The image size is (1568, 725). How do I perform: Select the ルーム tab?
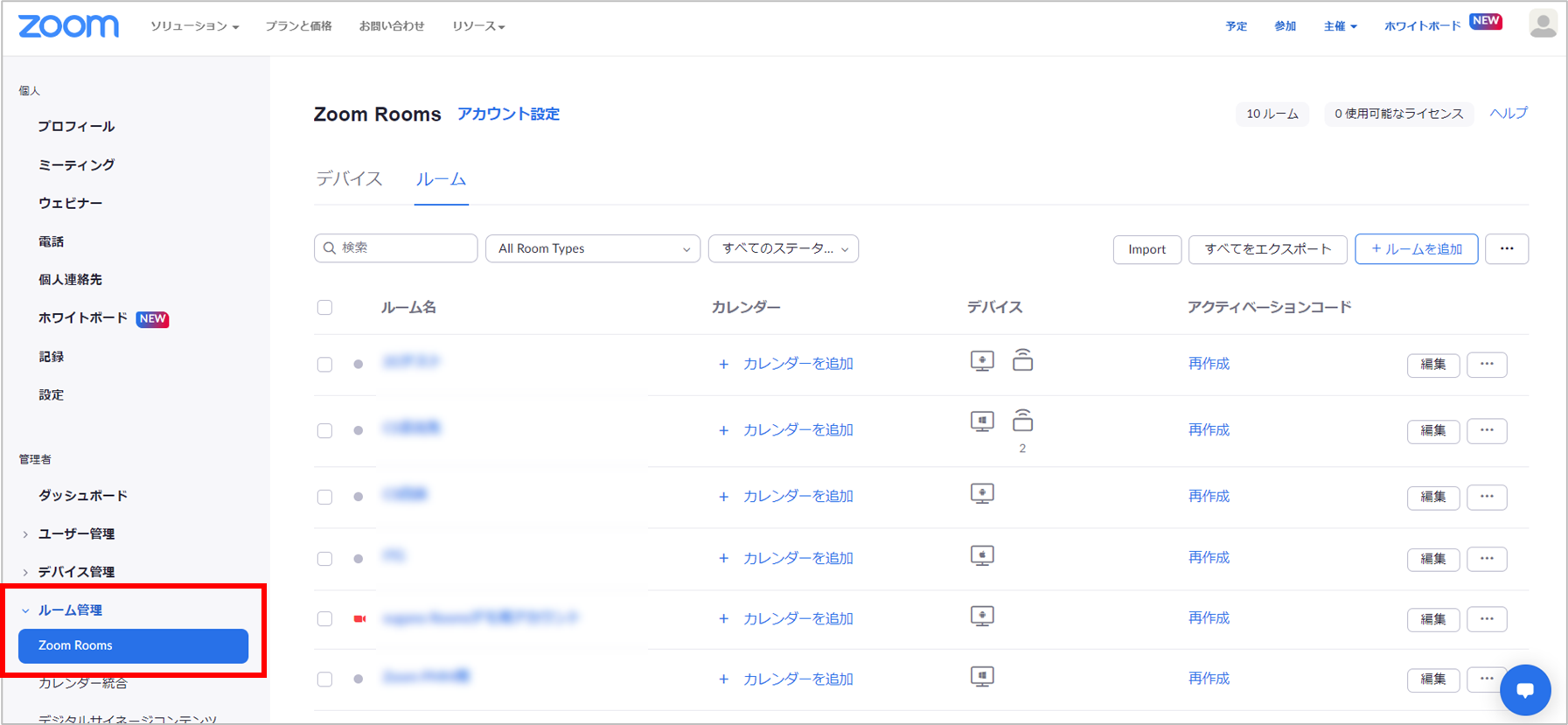coord(441,179)
